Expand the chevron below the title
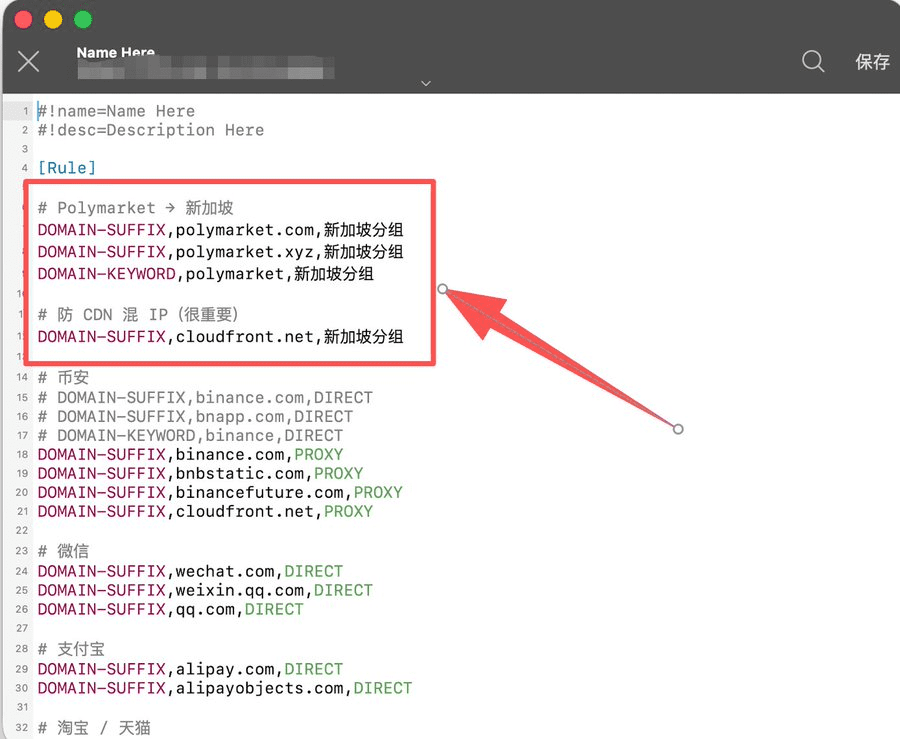This screenshot has height=739, width=900. pos(426,84)
